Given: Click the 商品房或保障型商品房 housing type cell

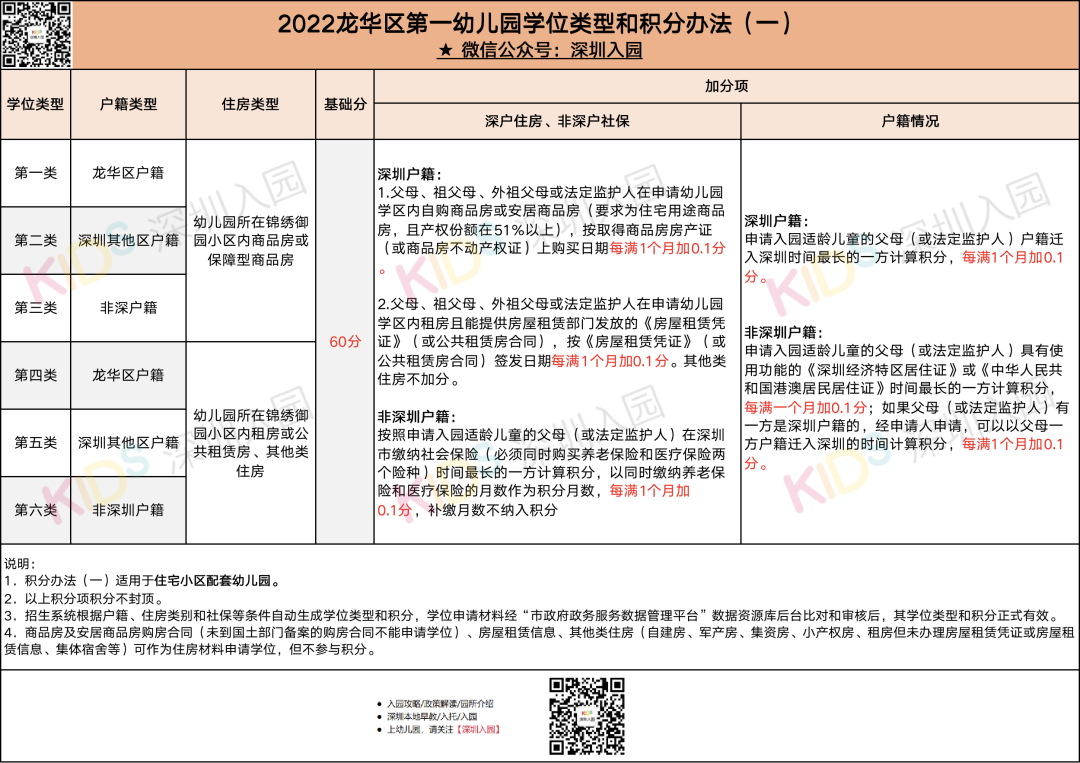Looking at the screenshot, I should 251,241.
